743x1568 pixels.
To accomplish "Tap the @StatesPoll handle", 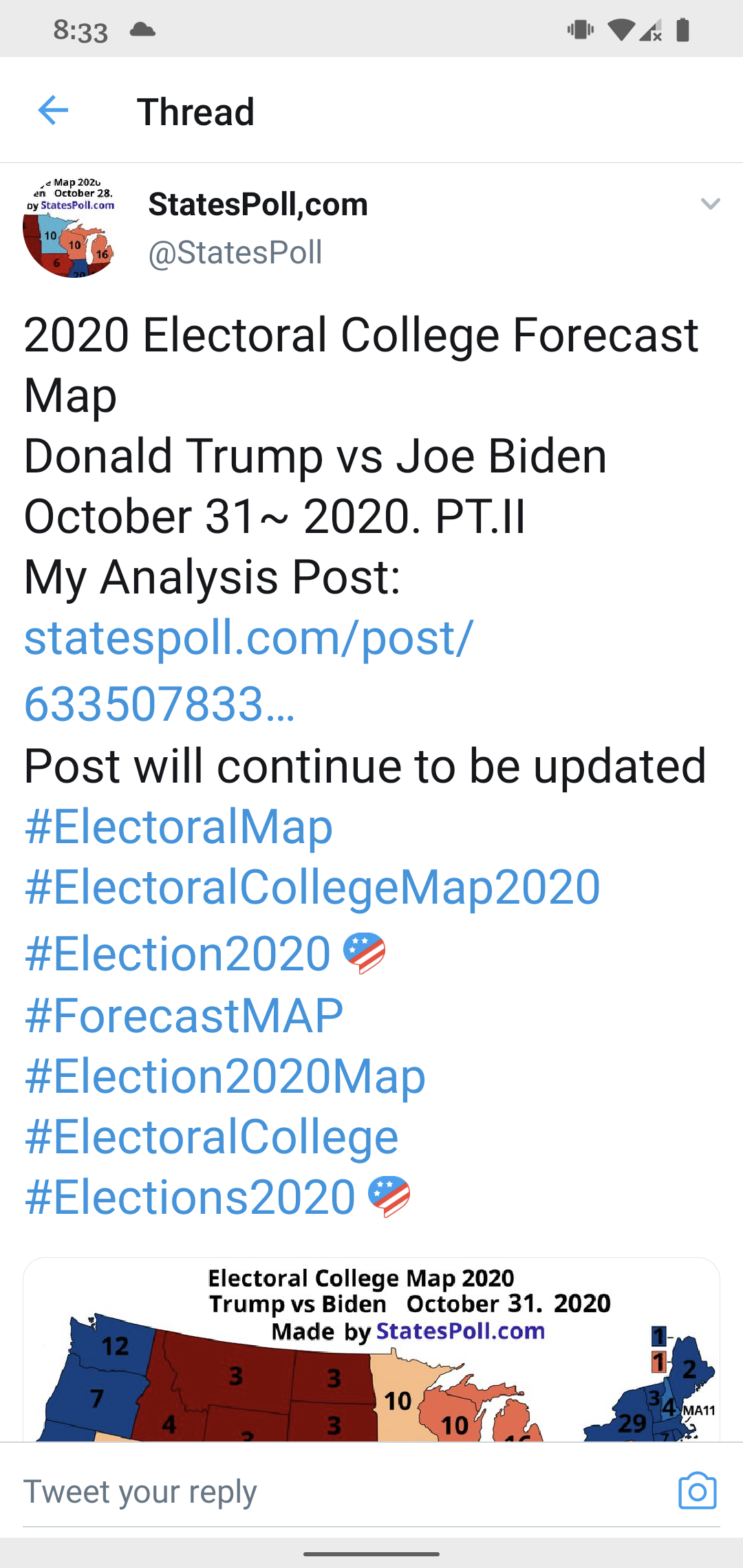I will point(235,252).
